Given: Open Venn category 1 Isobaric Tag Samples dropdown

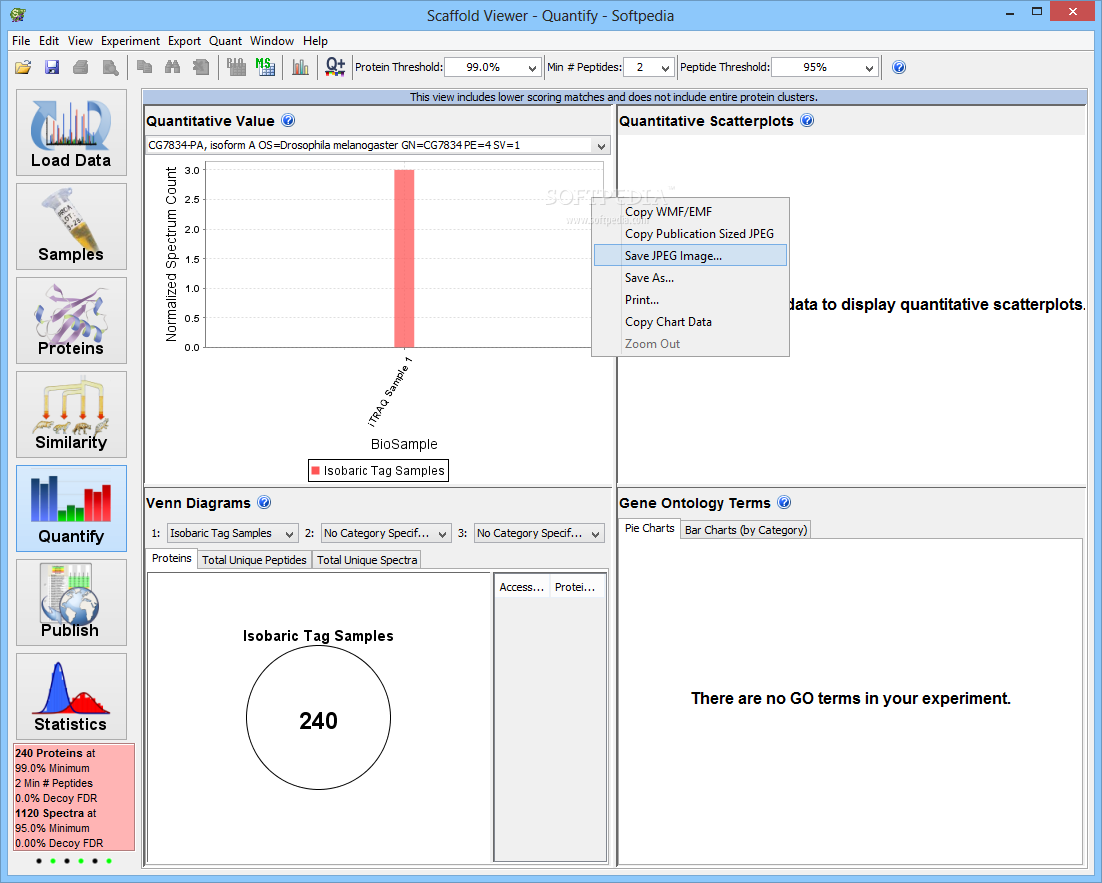Looking at the screenshot, I should pyautogui.click(x=233, y=534).
